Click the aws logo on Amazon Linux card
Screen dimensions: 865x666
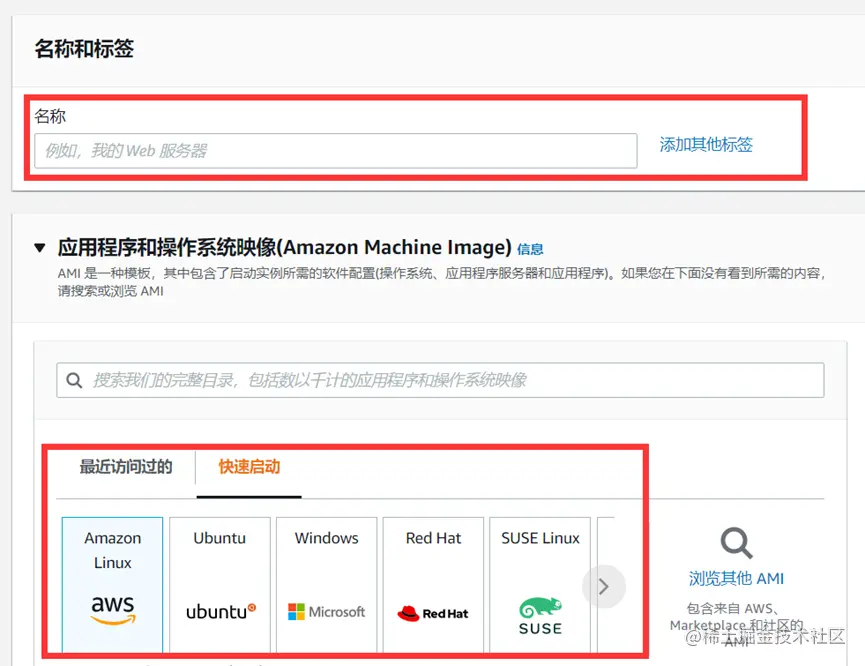[x=113, y=610]
